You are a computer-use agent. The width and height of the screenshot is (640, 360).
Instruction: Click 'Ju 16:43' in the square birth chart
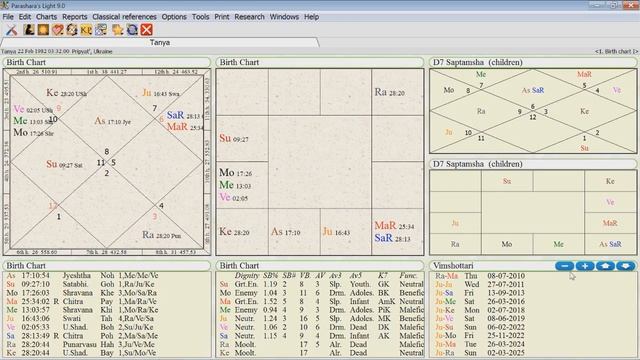pyautogui.click(x=336, y=232)
